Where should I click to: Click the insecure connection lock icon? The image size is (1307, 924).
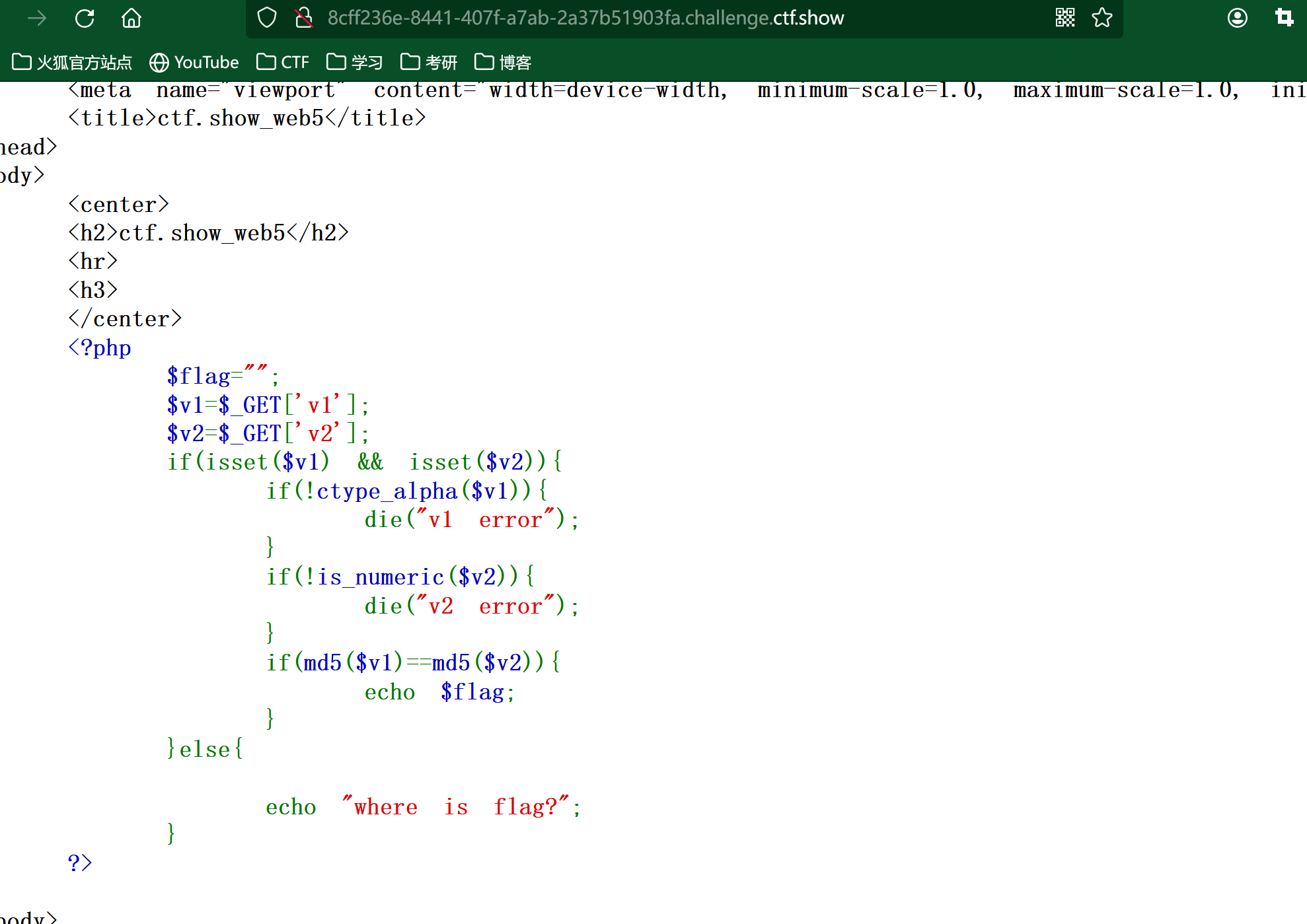[x=303, y=18]
